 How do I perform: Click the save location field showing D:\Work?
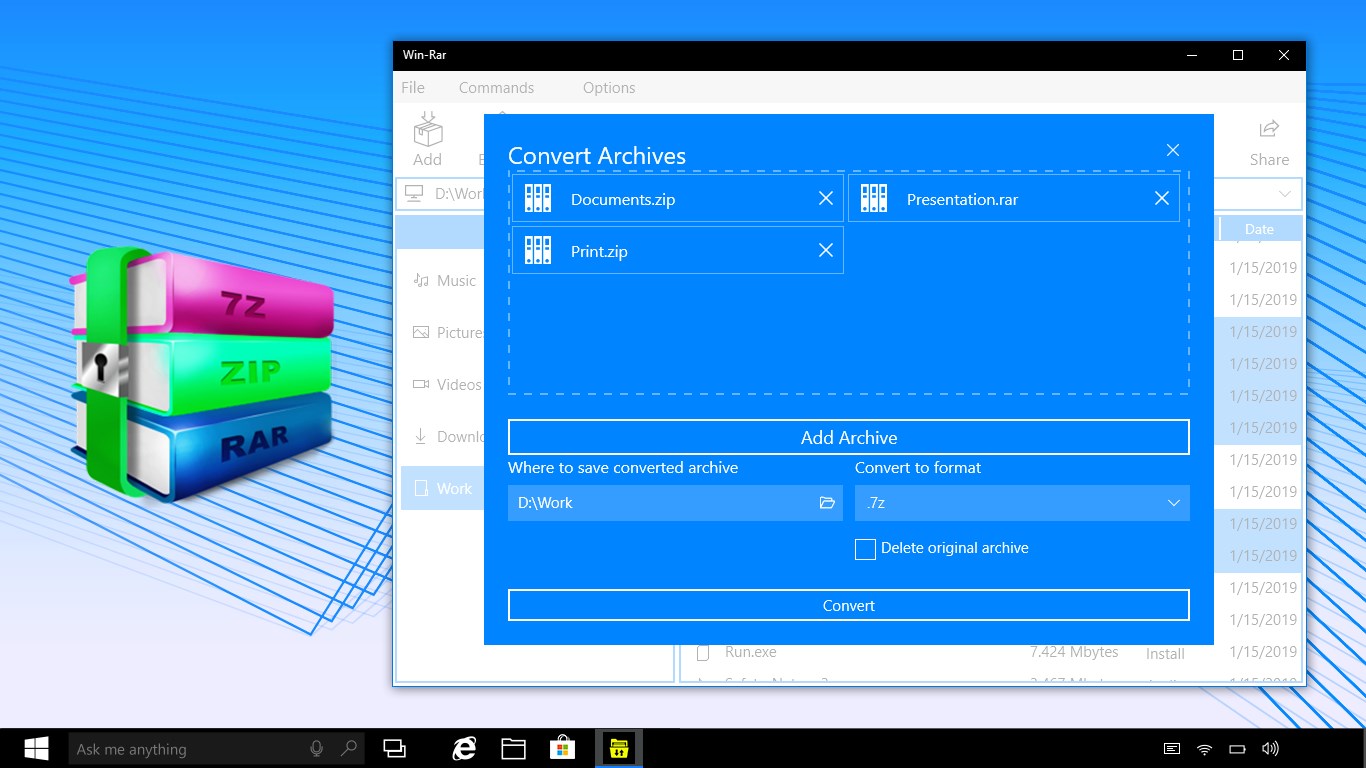pos(675,503)
